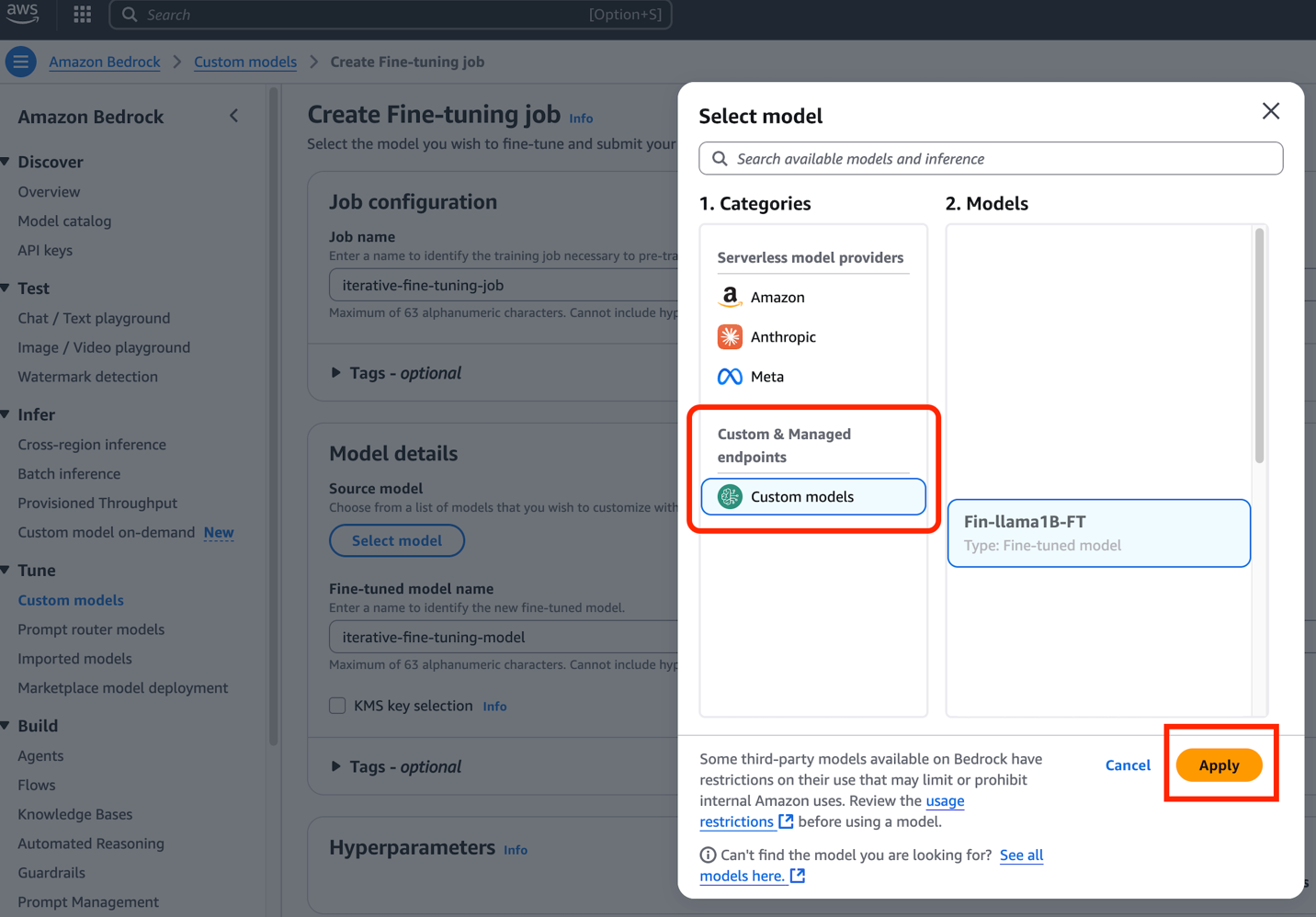Click the Custom models green icon
Image resolution: width=1316 pixels, height=917 pixels.
(x=731, y=496)
